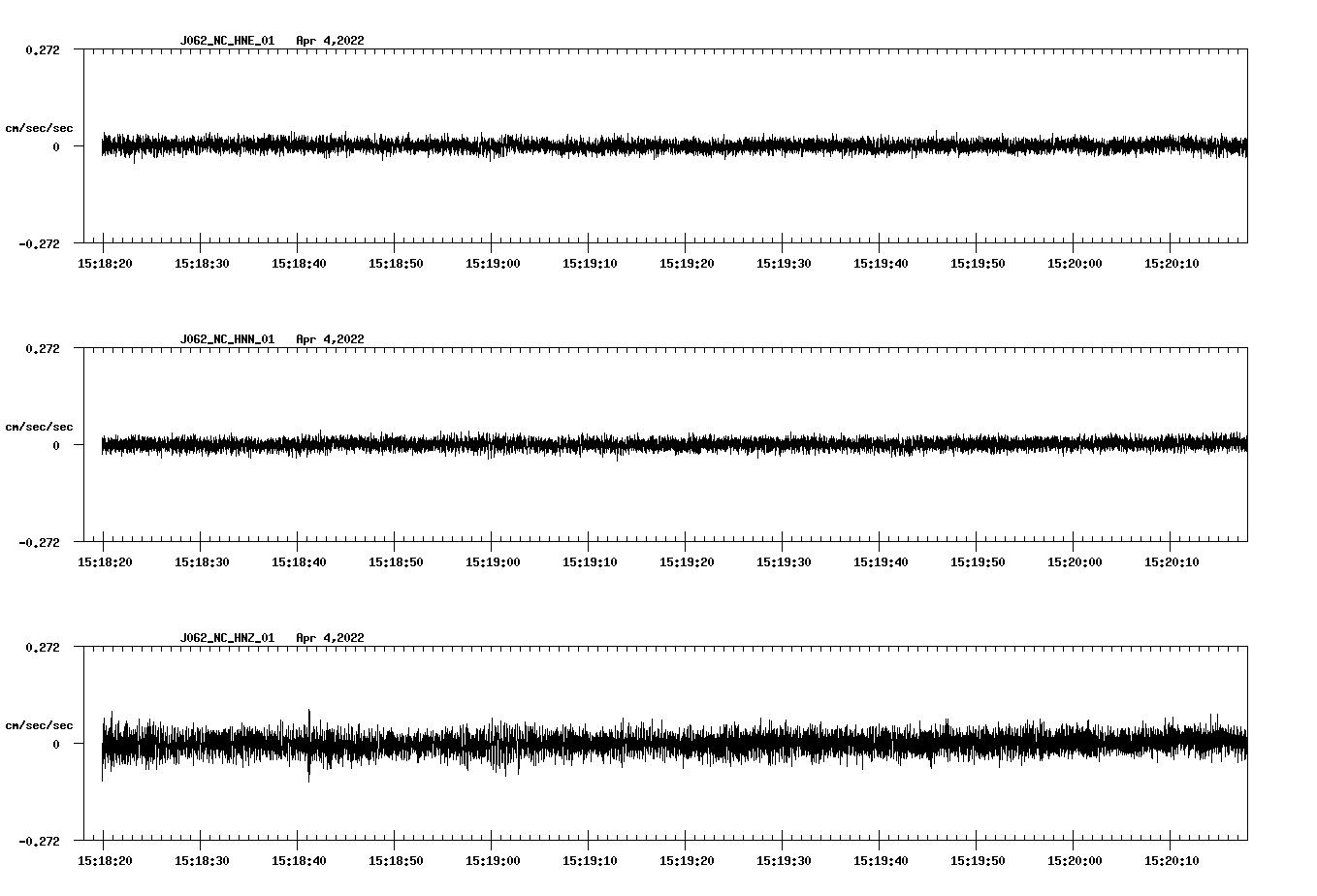Click 15:19:10 time label under HNE plot

click(590, 264)
